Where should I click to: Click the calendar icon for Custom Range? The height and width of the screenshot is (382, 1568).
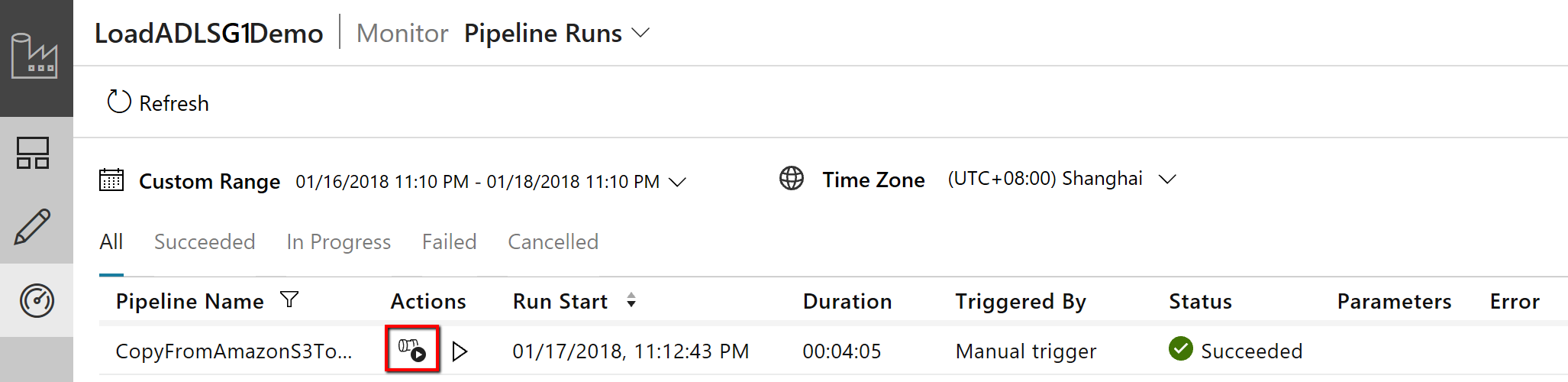coord(111,180)
